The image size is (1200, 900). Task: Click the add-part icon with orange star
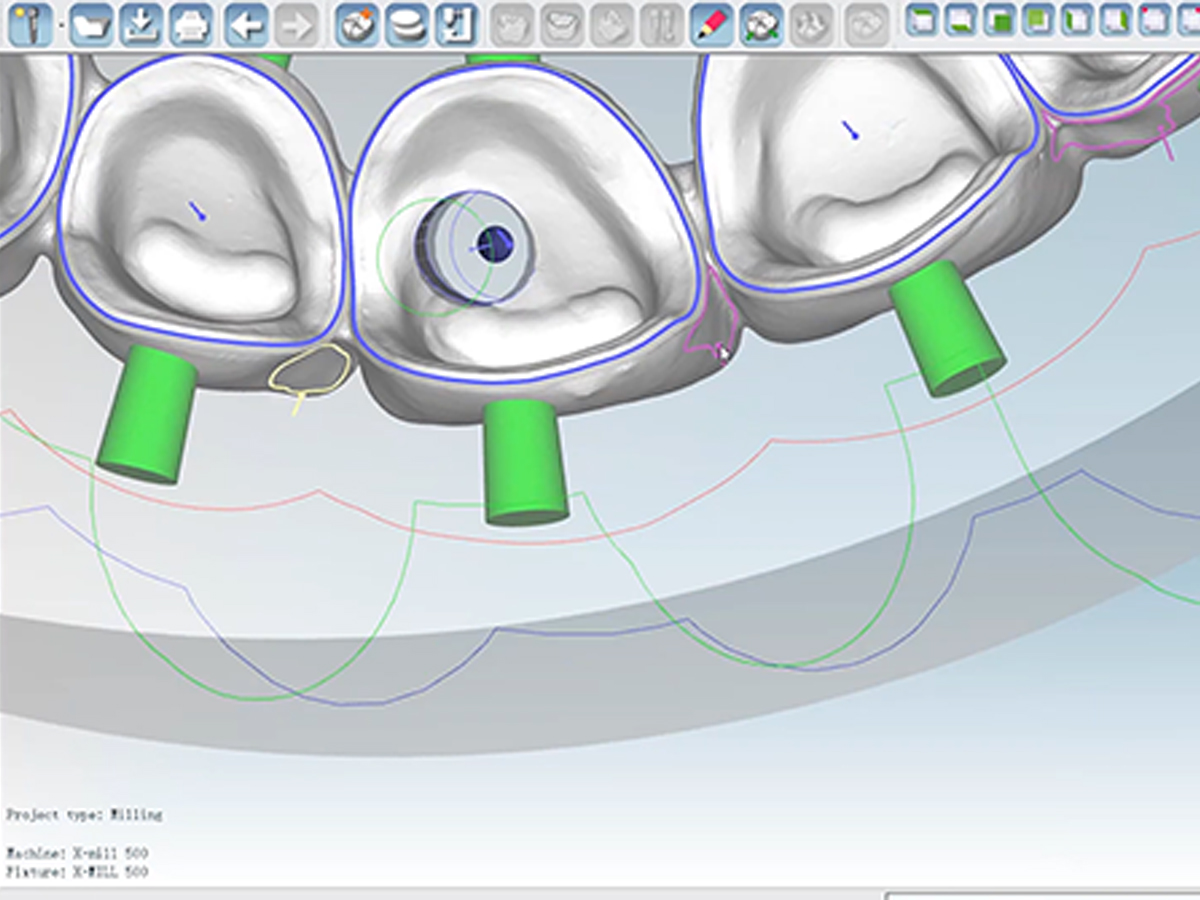coord(357,24)
